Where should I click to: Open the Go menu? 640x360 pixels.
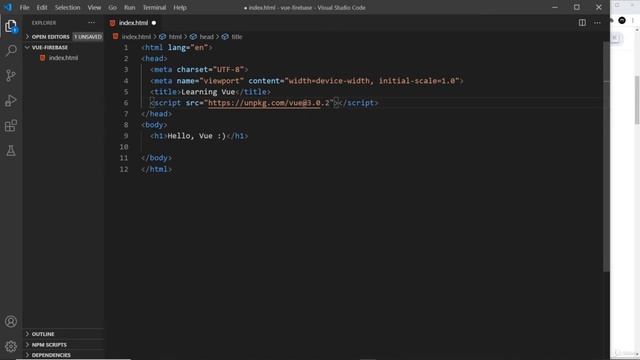(112, 7)
